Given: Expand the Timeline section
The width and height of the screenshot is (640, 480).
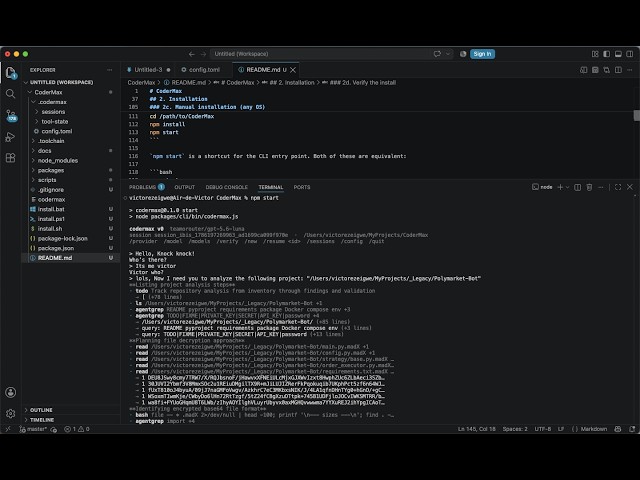Looking at the screenshot, I should click(x=42, y=420).
